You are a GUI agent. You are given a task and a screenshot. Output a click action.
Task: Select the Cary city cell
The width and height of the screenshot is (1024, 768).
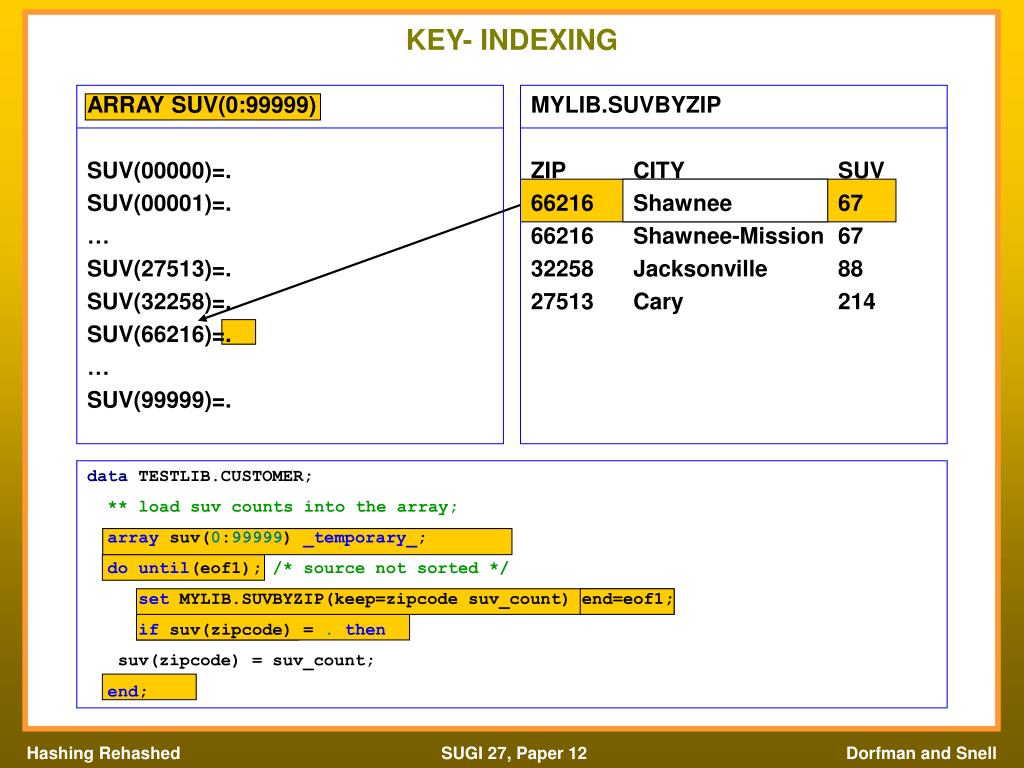[x=658, y=302]
